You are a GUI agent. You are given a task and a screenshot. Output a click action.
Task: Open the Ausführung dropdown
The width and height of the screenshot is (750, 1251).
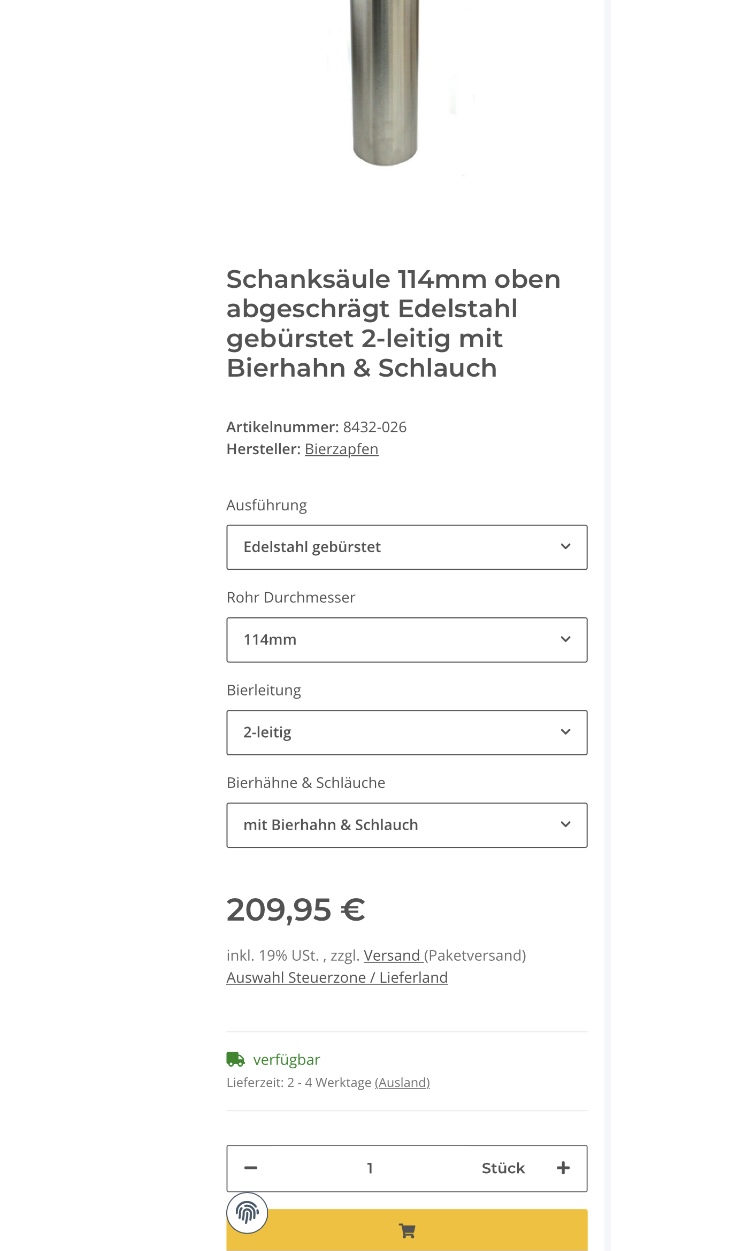tap(406, 547)
